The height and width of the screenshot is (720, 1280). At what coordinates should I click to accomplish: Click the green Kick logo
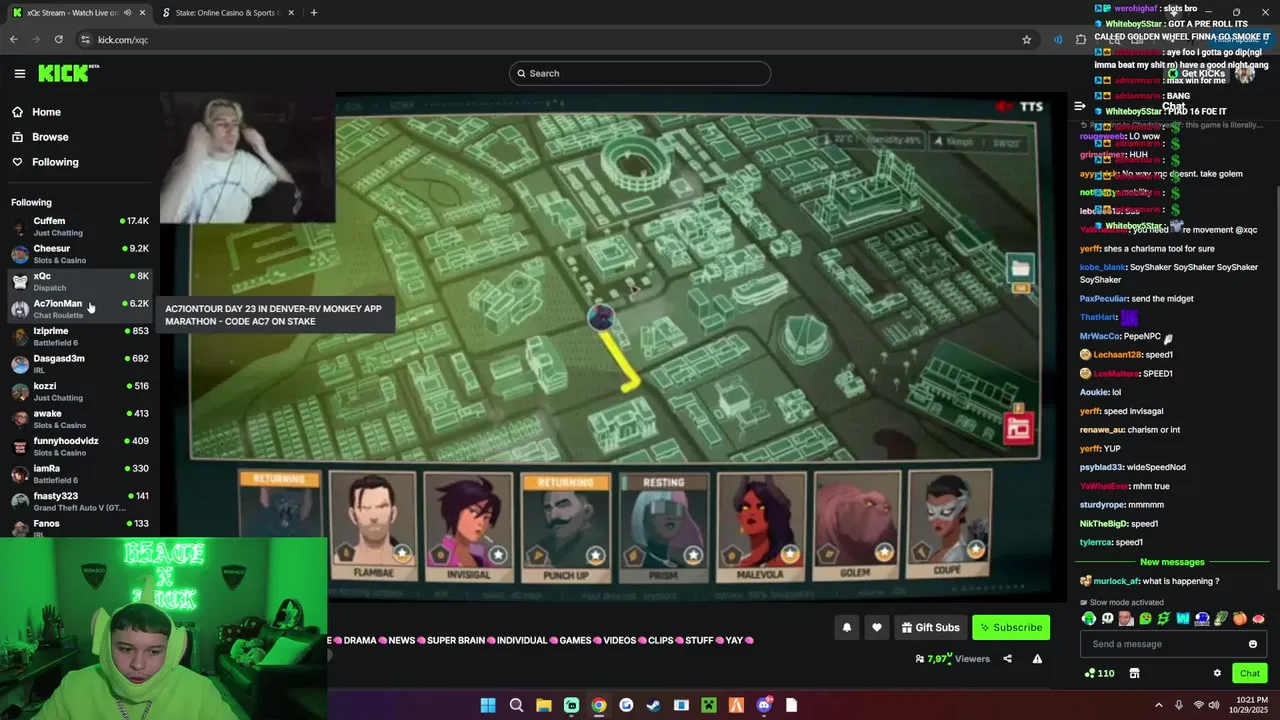coord(68,73)
